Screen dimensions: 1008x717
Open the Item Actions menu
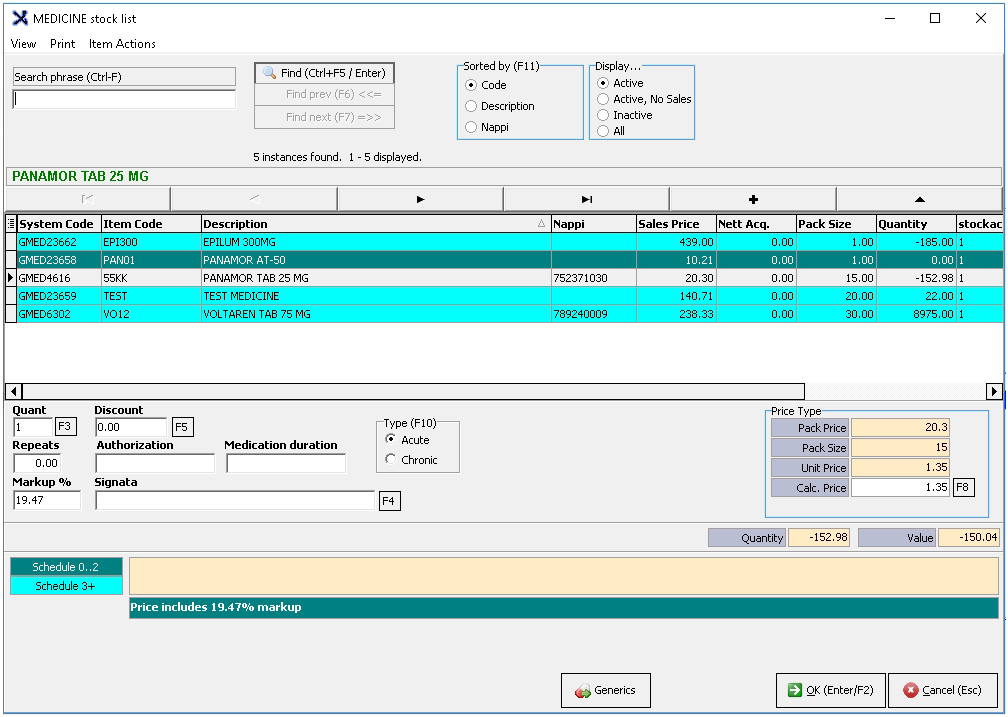[122, 44]
